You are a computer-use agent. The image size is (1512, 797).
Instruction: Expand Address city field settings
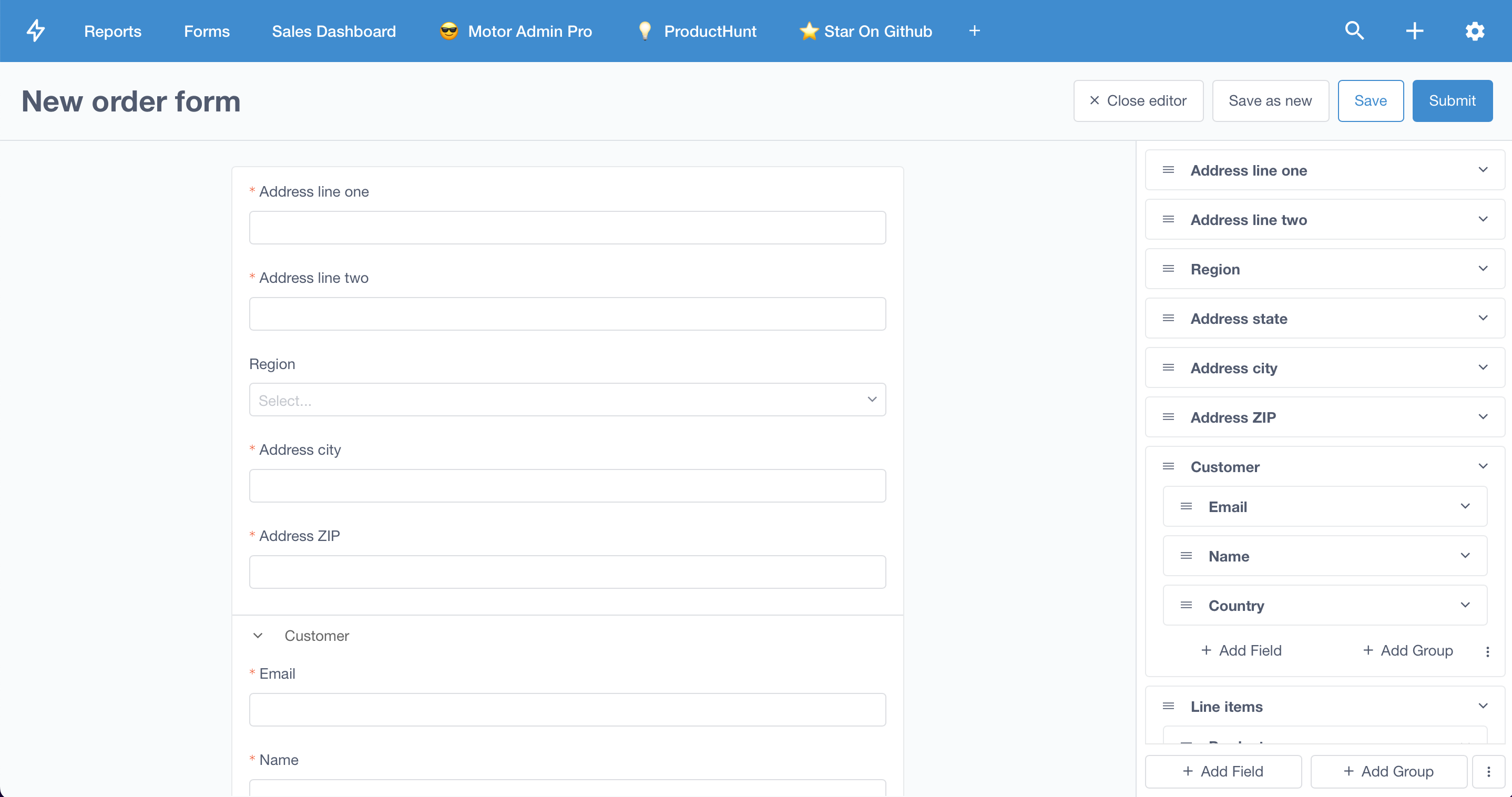[x=1483, y=367]
